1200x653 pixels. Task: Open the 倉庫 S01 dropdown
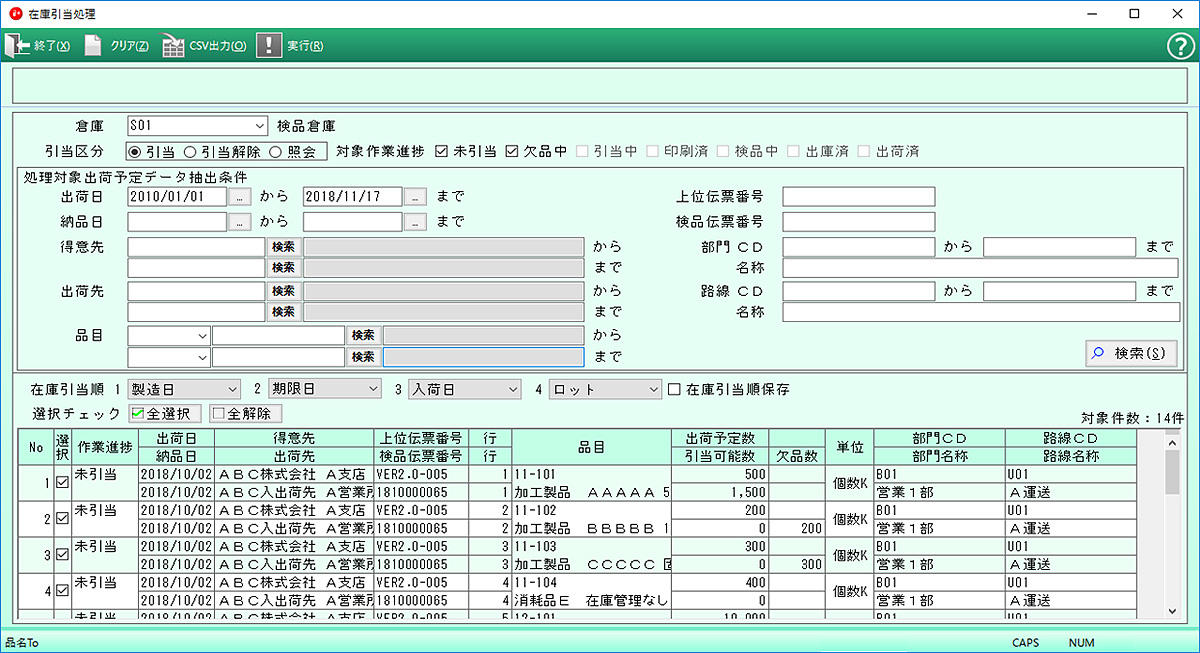(260, 126)
